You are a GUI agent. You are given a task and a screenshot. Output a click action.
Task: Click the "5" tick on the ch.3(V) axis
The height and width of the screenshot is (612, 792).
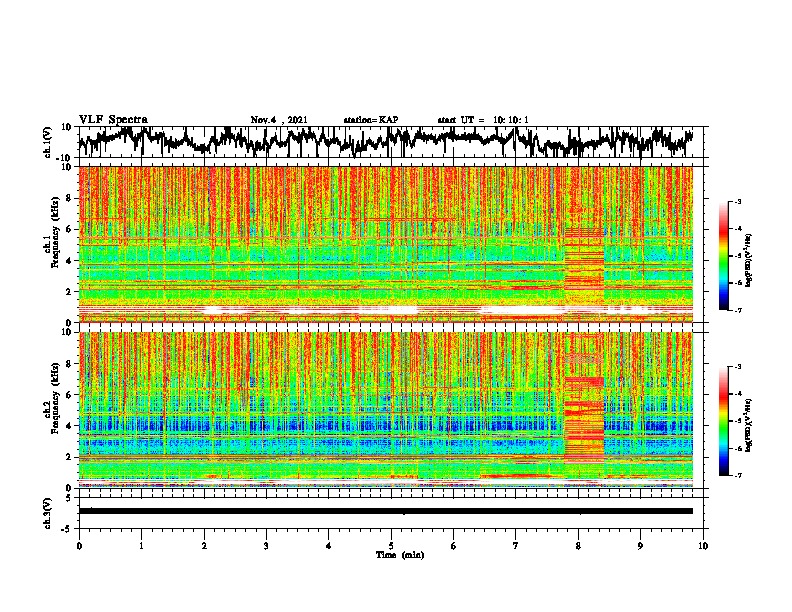69,498
